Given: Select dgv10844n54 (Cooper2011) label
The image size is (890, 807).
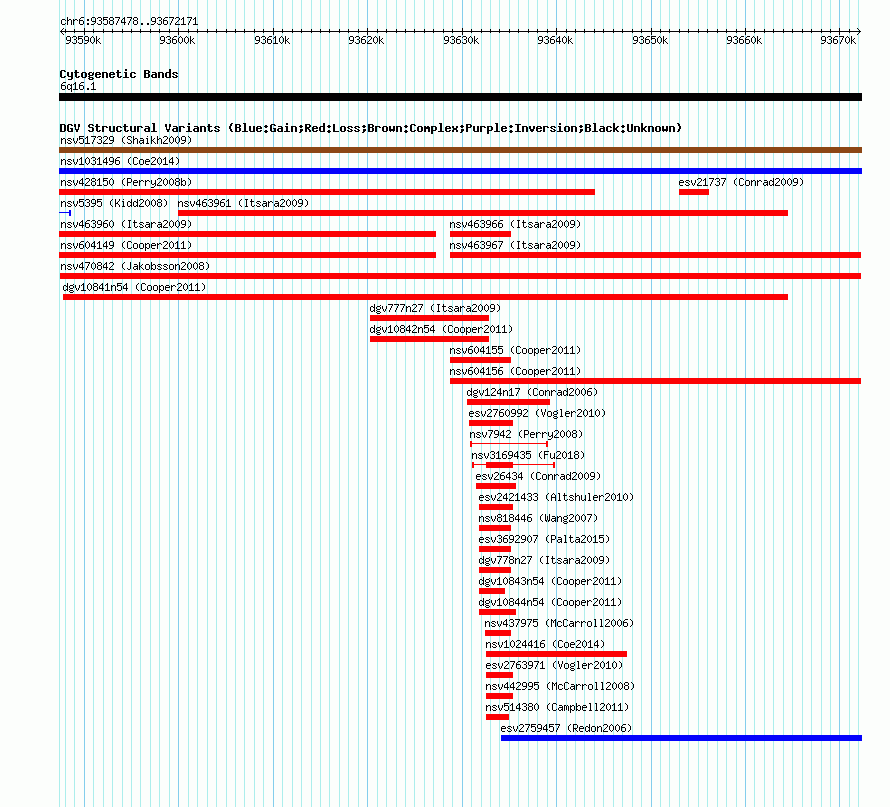Looking at the screenshot, I should 550,602.
